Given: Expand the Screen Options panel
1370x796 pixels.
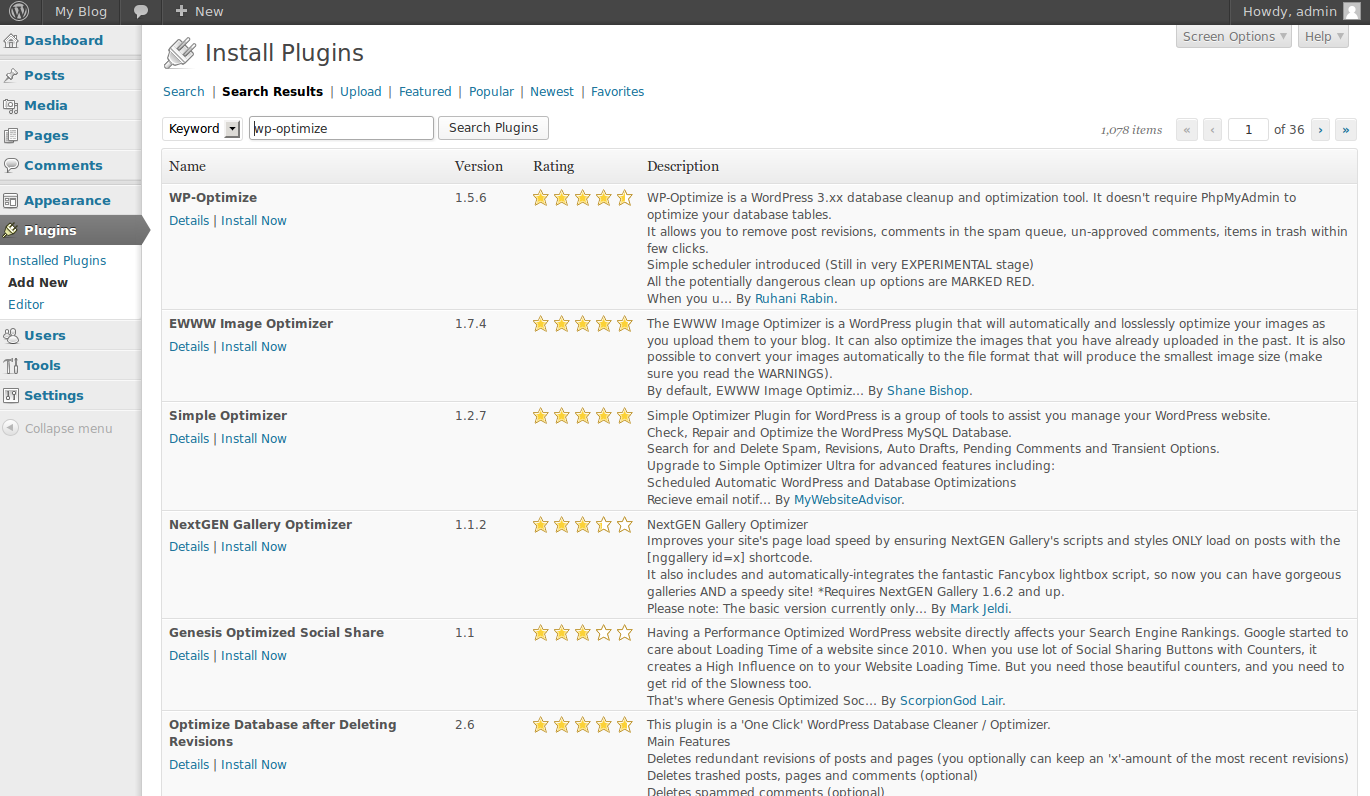Looking at the screenshot, I should 1234,37.
